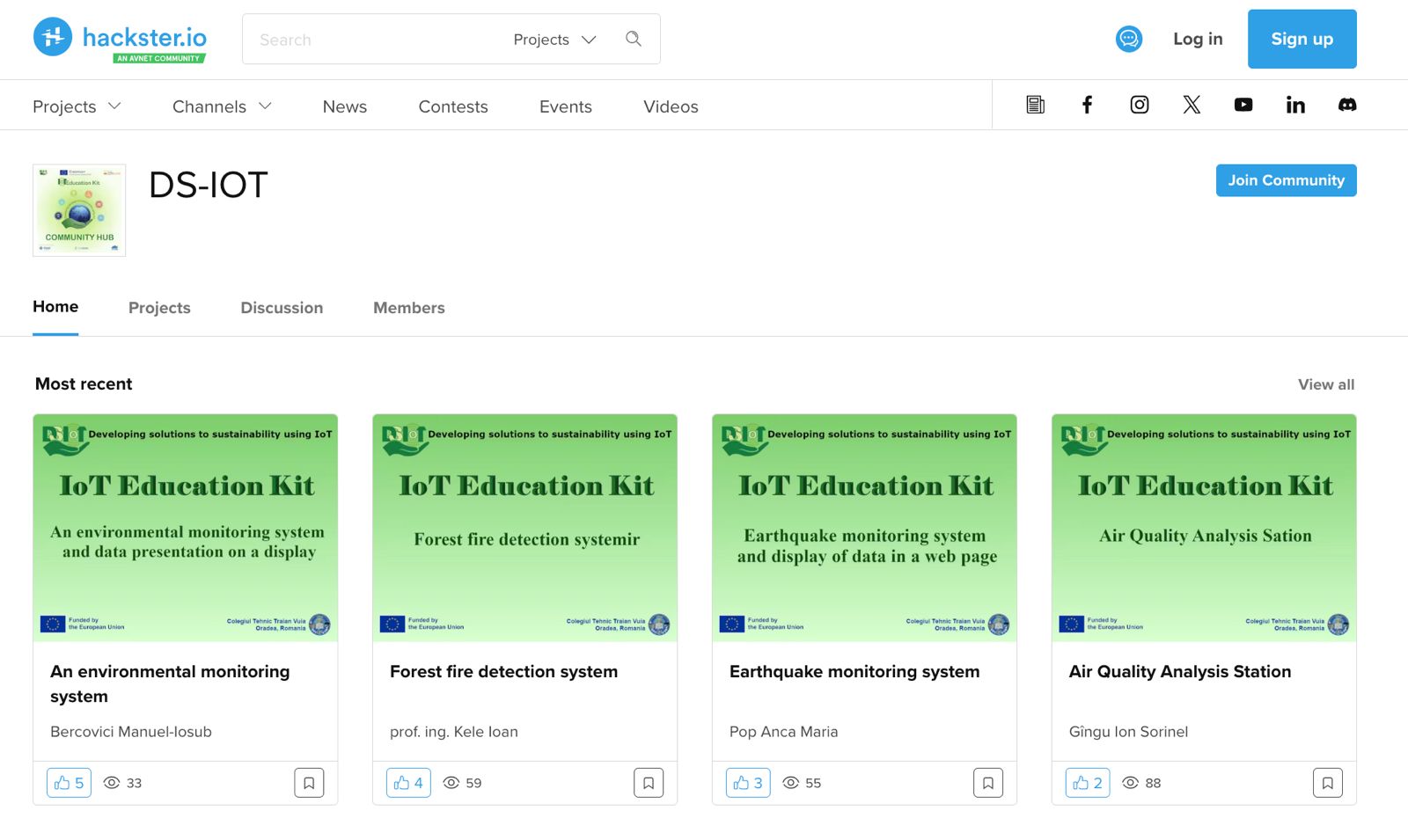Open the Air Quality Analysis Station title
The image size is (1408, 840).
(x=1180, y=671)
